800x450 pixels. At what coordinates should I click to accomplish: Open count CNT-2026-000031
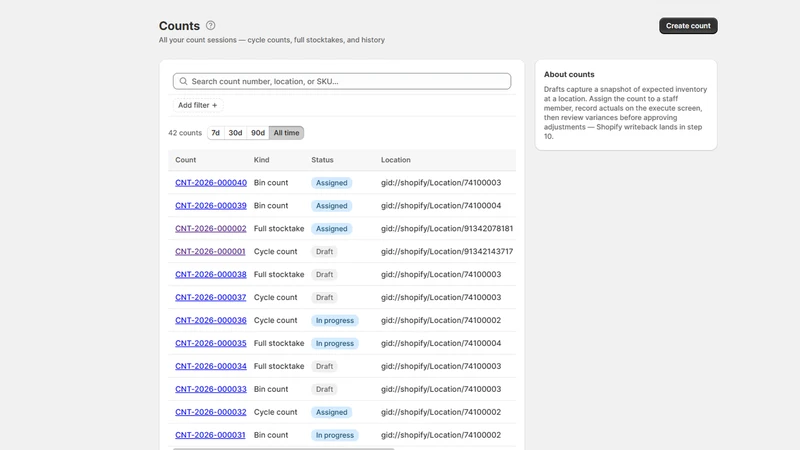pos(210,435)
